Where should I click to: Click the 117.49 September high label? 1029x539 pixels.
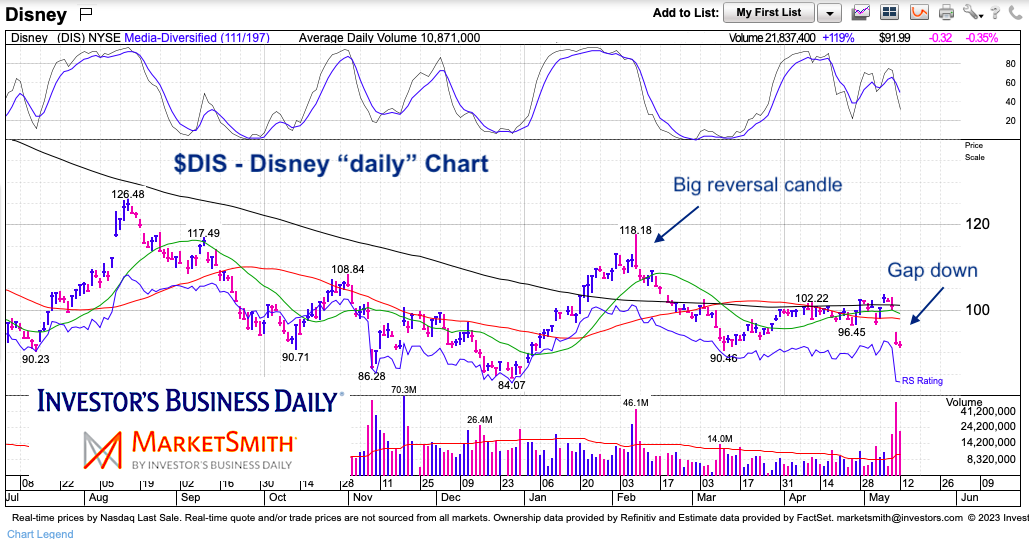click(203, 233)
